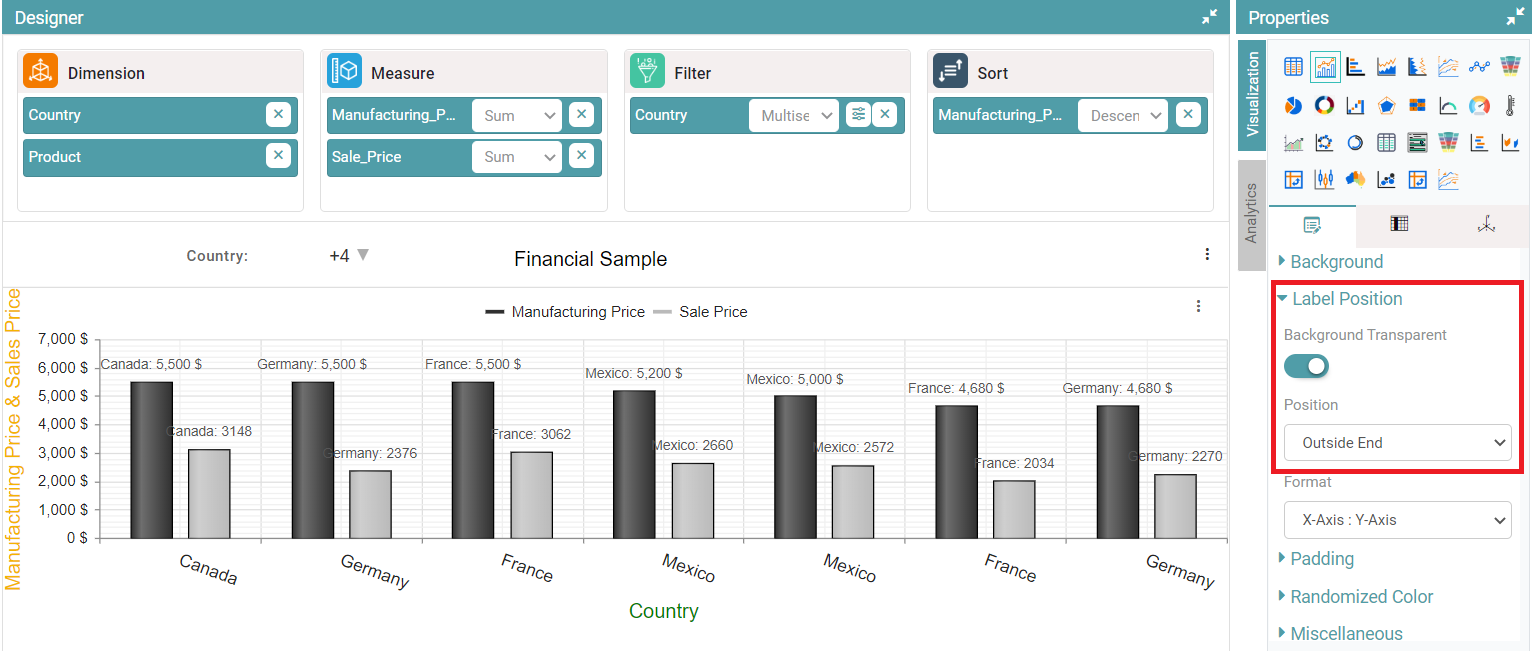Switch to the Analytics tab
Viewport: 1532px width, 651px height.
tap(1251, 214)
